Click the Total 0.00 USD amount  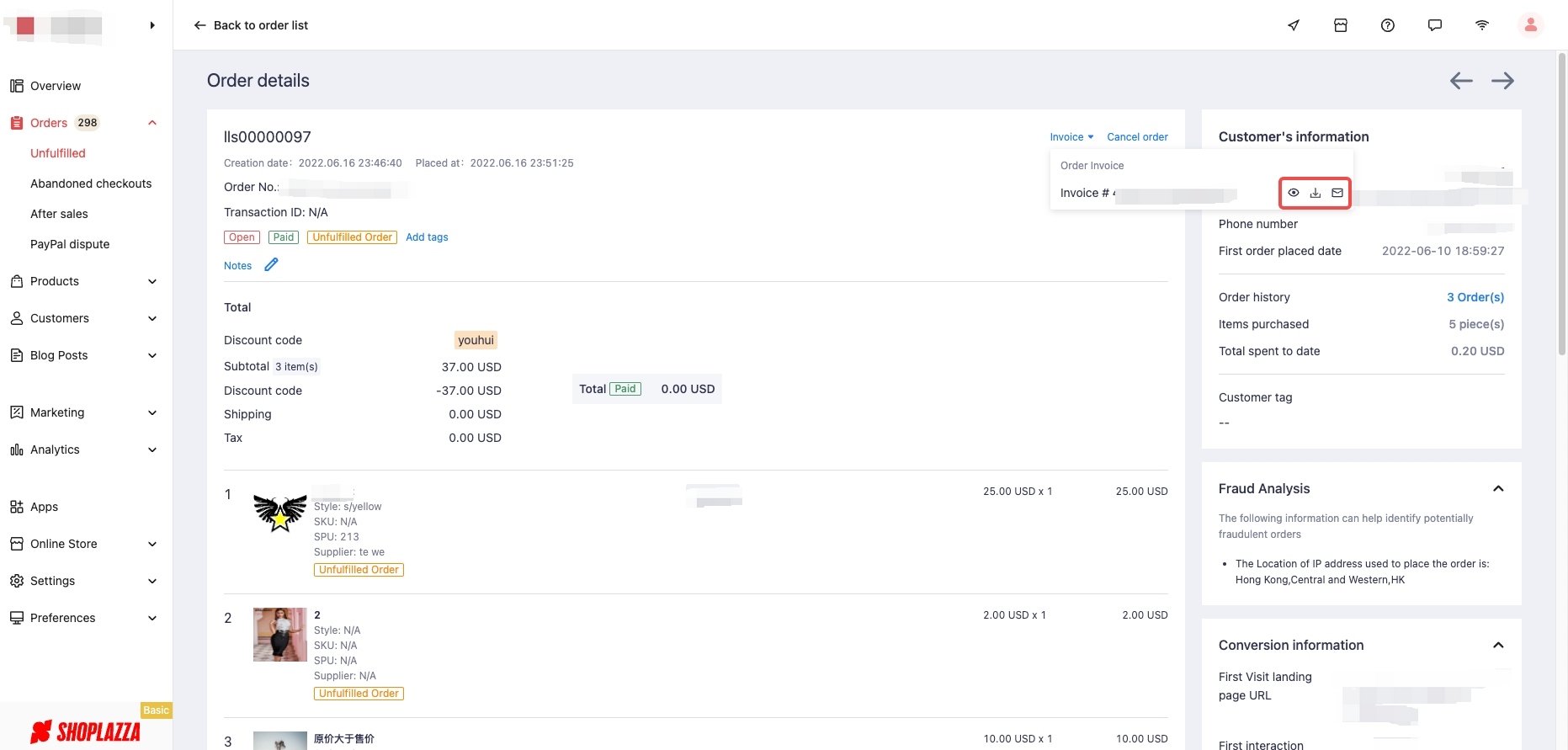pos(688,389)
